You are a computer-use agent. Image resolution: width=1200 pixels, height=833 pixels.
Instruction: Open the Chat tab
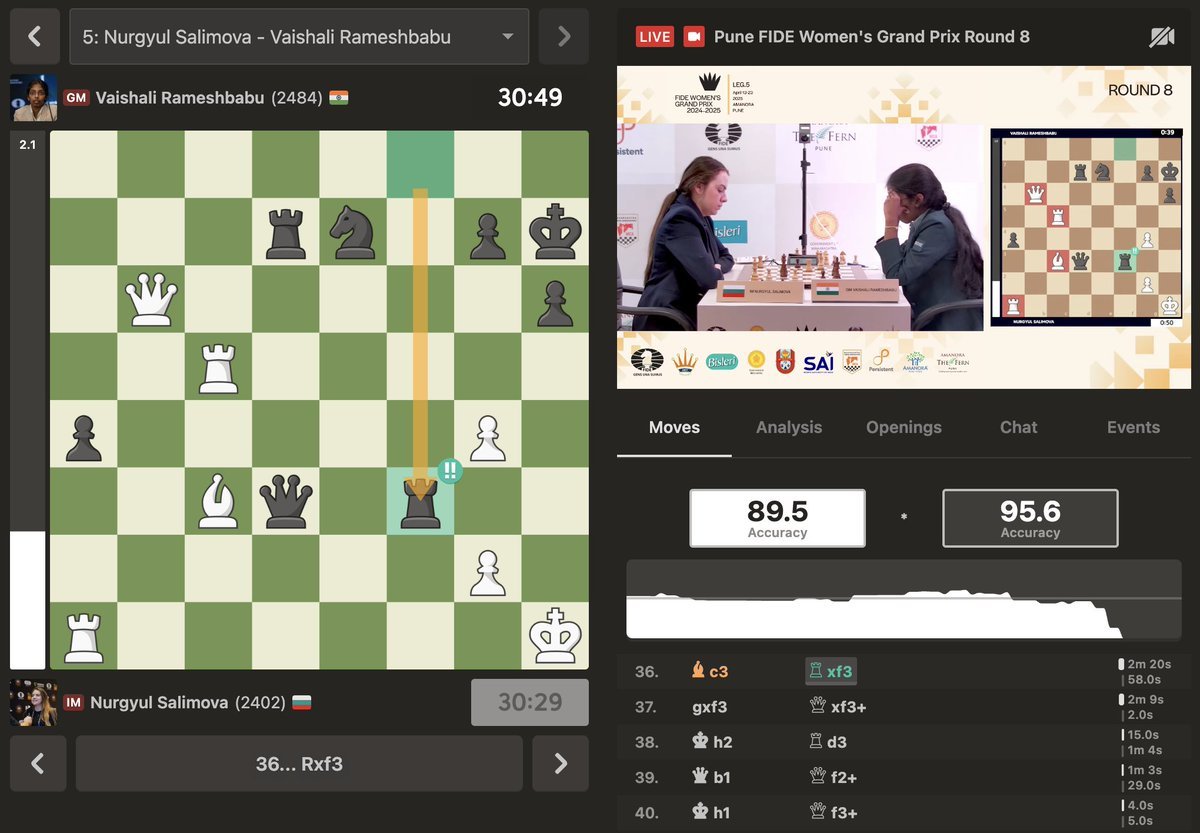[x=1018, y=427]
